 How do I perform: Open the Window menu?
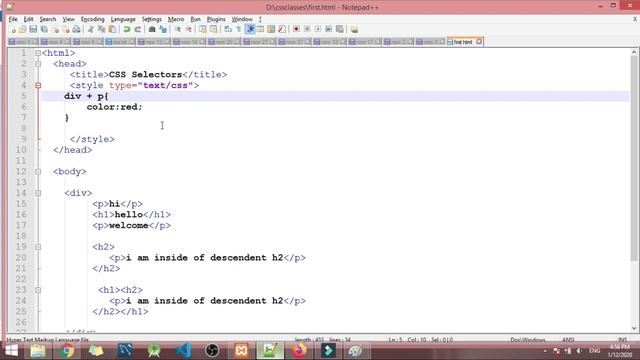[x=242, y=19]
